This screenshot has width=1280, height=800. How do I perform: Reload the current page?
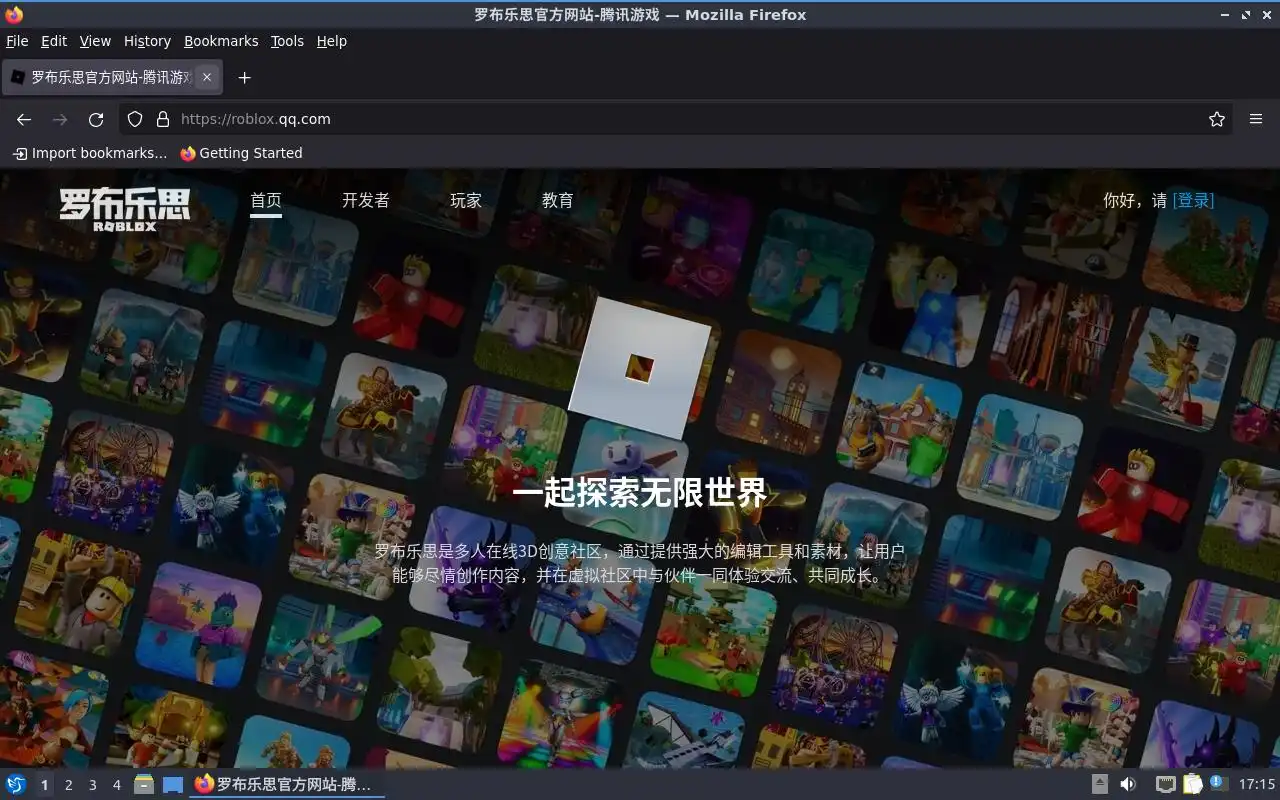(x=96, y=119)
